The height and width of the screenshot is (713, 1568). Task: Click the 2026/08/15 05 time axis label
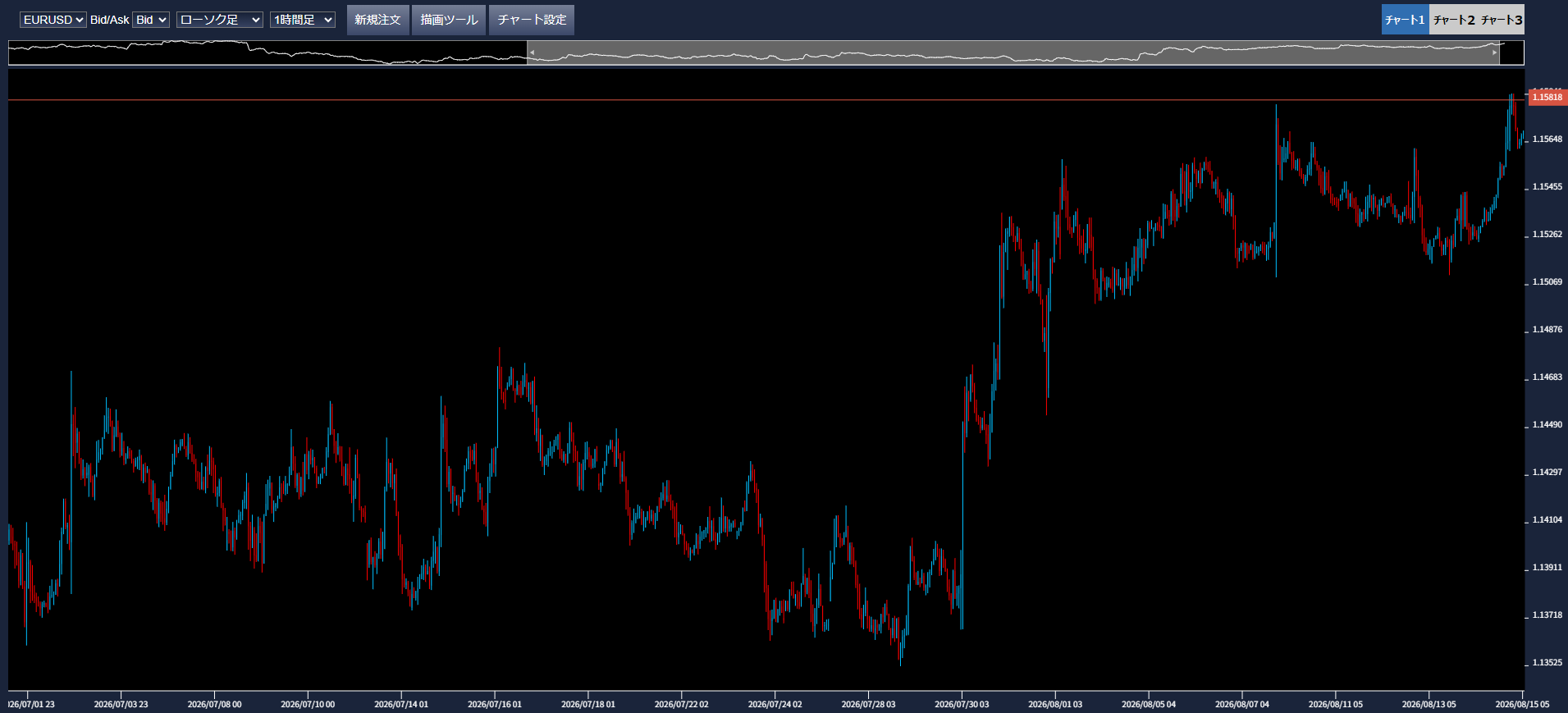point(1522,705)
